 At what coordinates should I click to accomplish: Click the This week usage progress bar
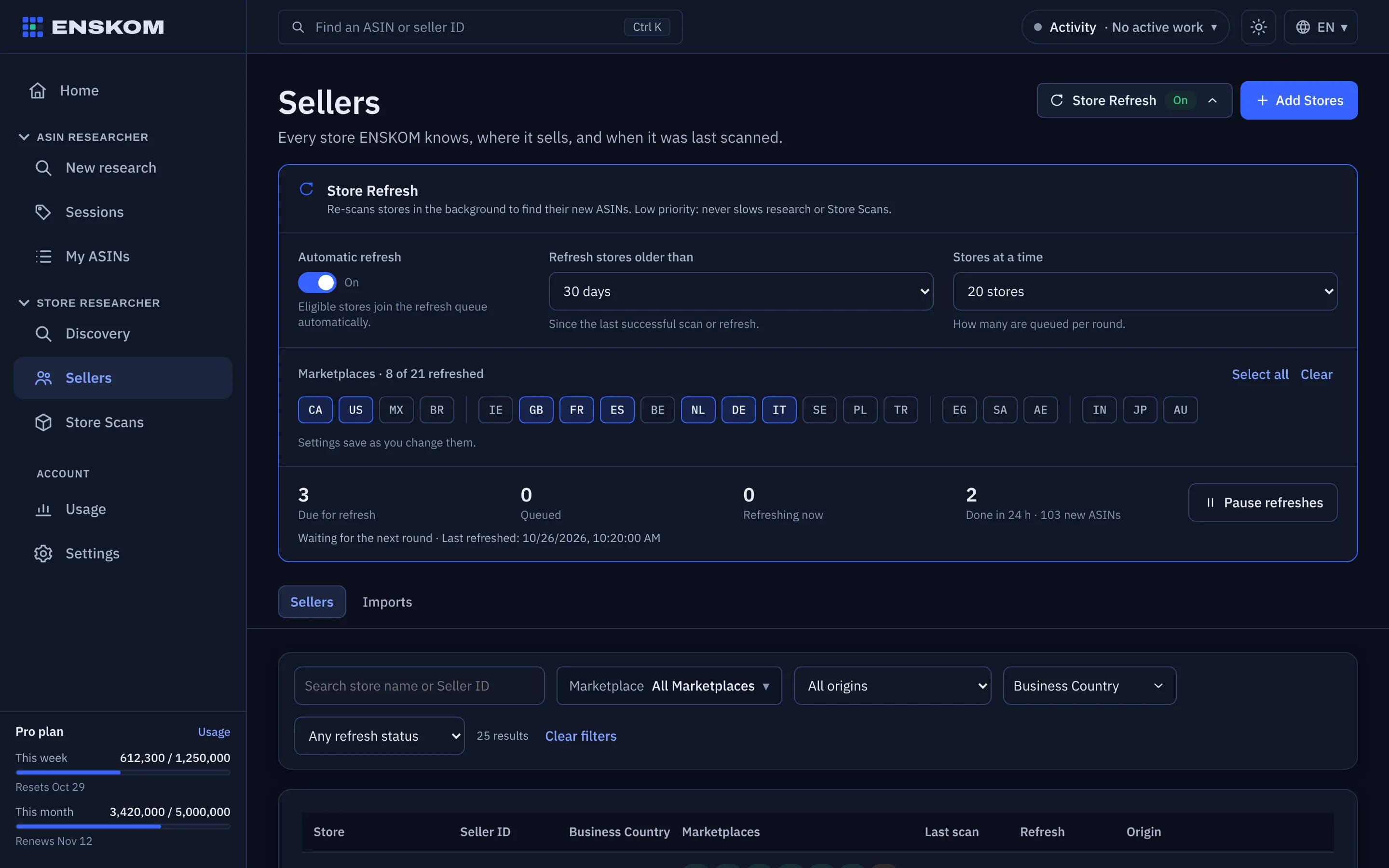coord(123,773)
